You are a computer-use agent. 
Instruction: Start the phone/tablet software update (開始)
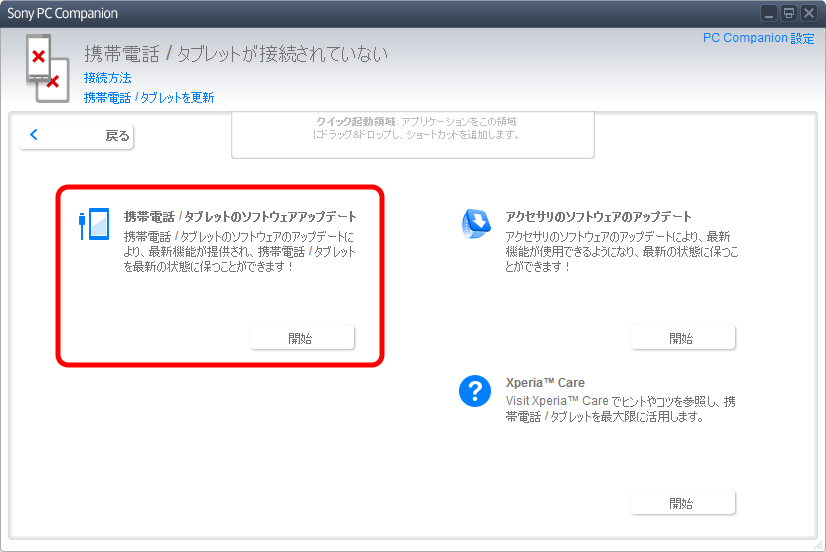coord(302,337)
